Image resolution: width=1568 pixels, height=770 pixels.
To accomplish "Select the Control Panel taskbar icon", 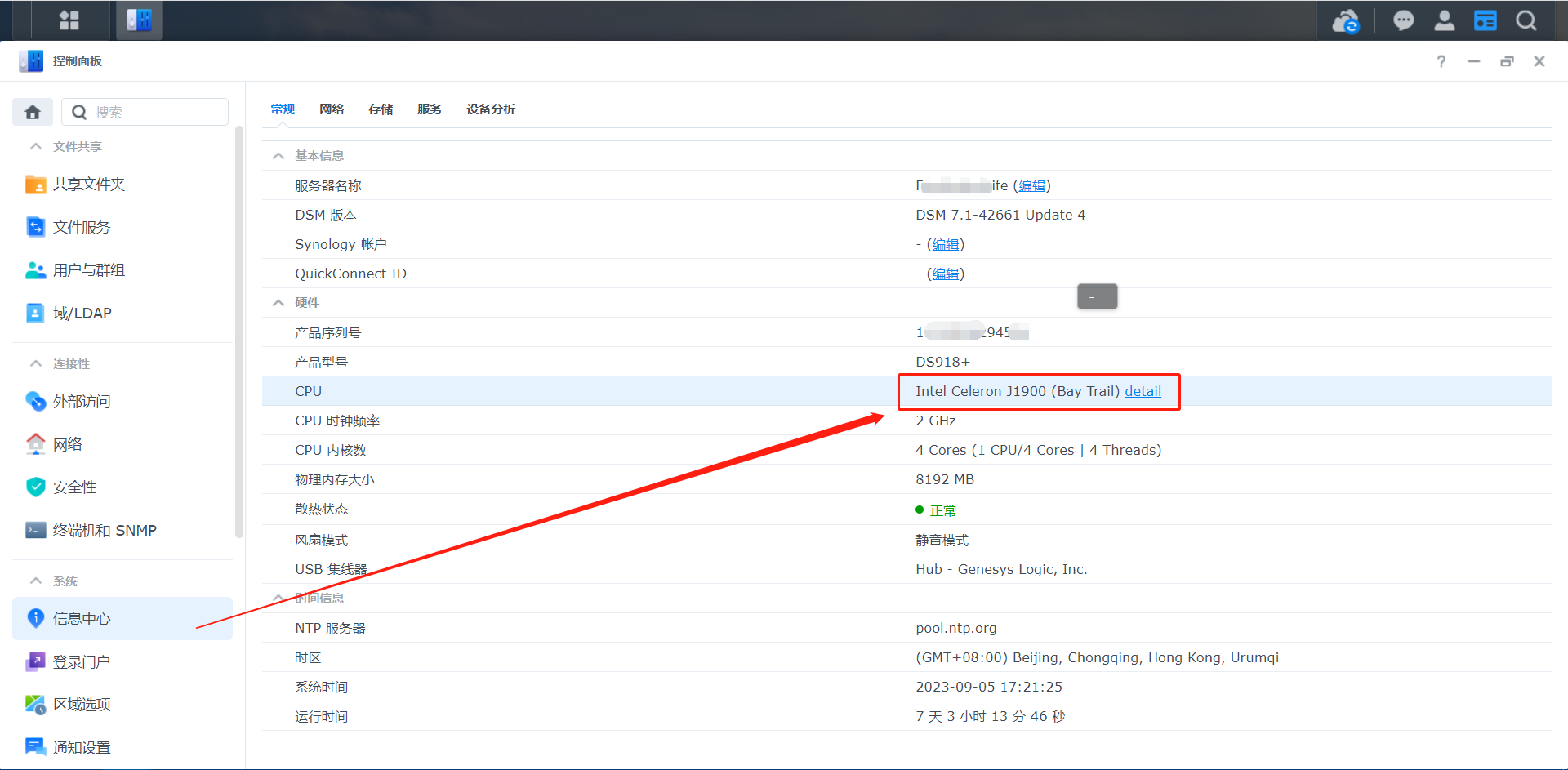I will 139,20.
